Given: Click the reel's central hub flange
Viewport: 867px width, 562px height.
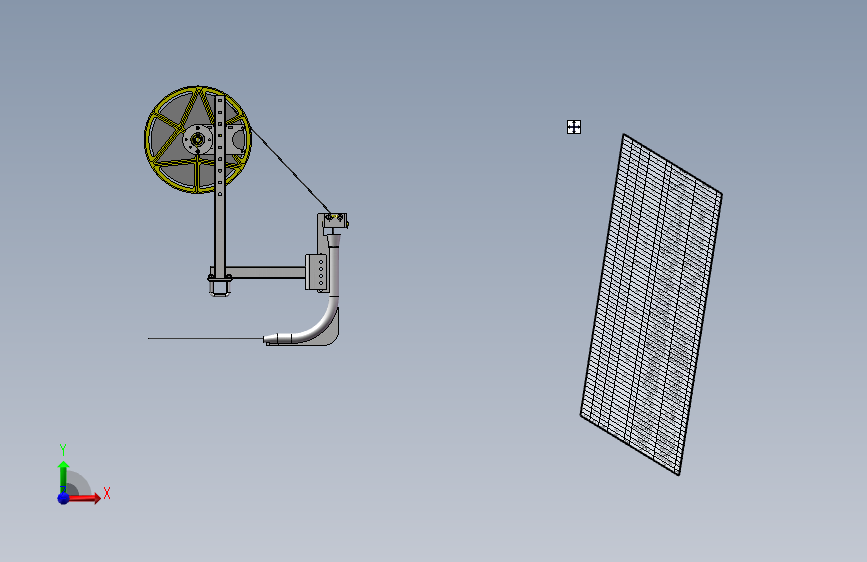Looking at the screenshot, I should pyautogui.click(x=197, y=139).
